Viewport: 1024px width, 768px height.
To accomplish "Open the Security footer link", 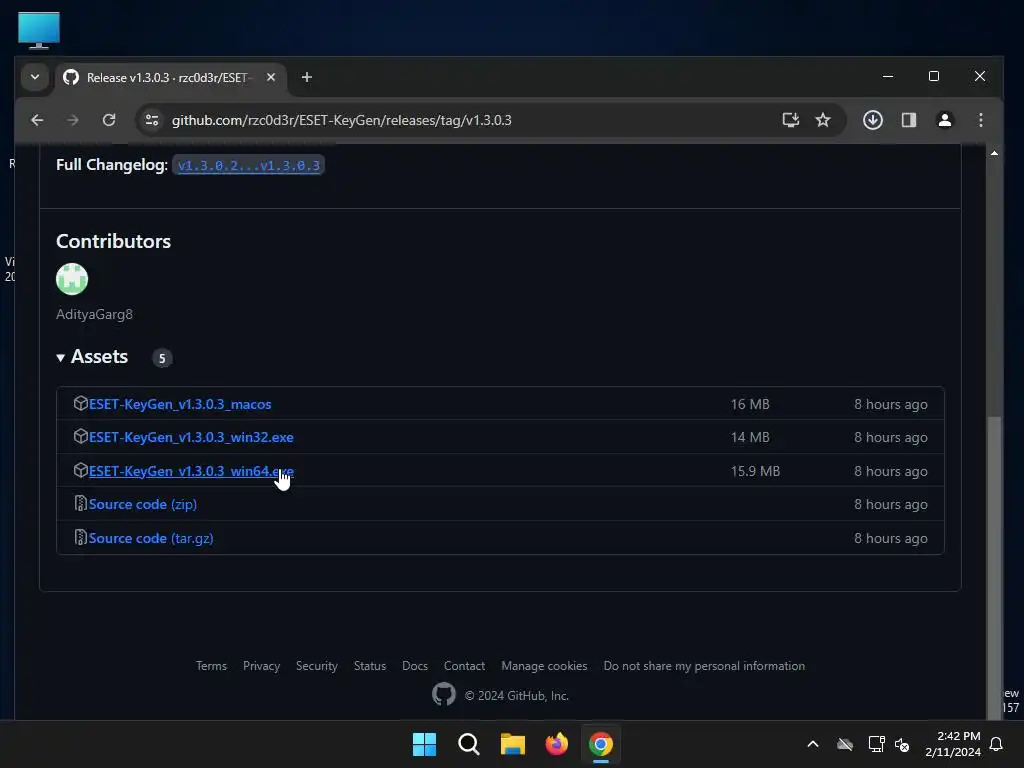I will click(x=317, y=666).
